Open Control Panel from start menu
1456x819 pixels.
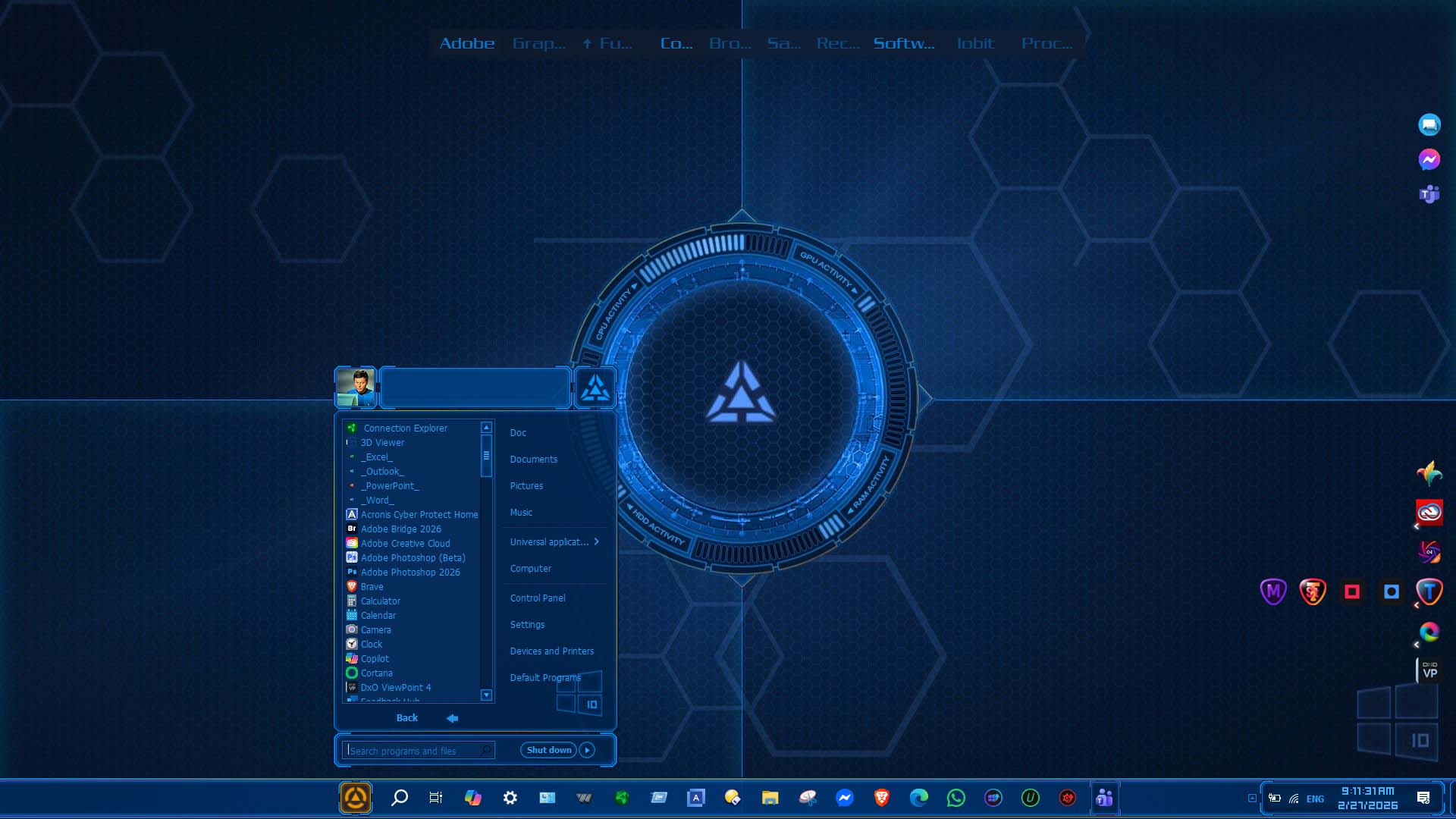(537, 598)
